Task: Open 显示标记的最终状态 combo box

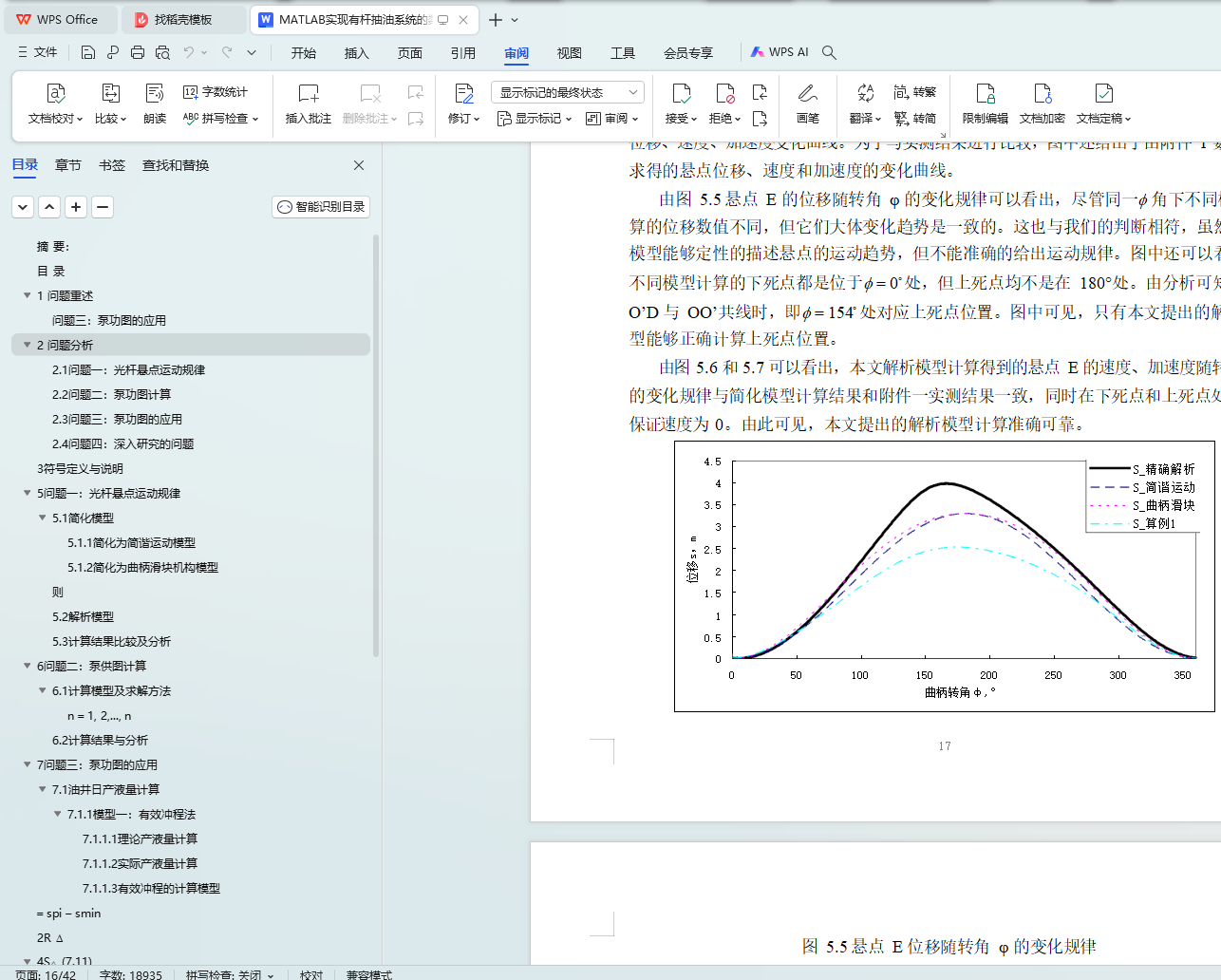Action: (568, 92)
